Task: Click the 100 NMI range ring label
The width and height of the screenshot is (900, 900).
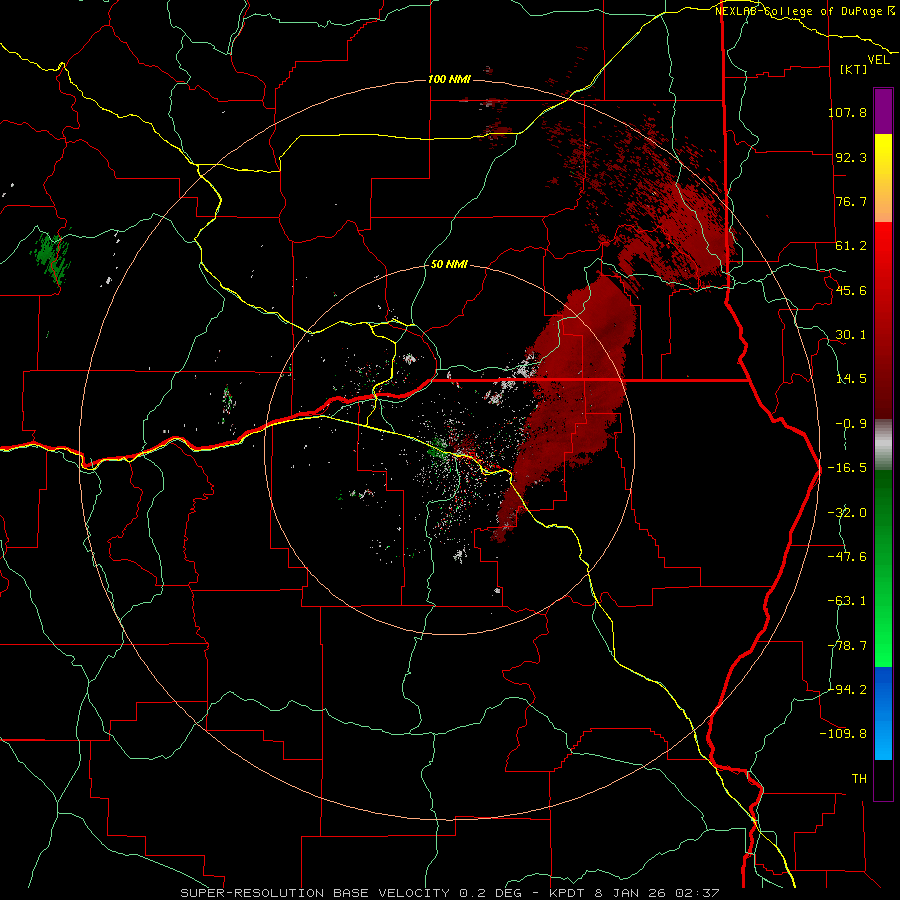Action: tap(449, 79)
